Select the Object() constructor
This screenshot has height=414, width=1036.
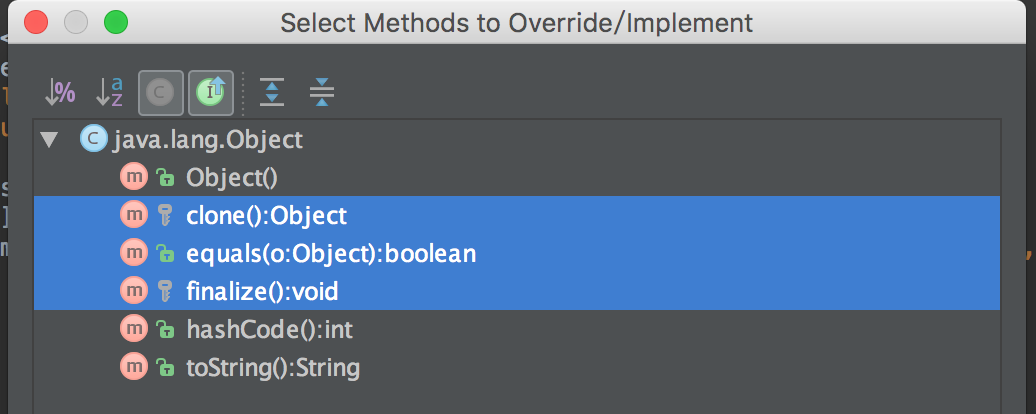(x=231, y=178)
